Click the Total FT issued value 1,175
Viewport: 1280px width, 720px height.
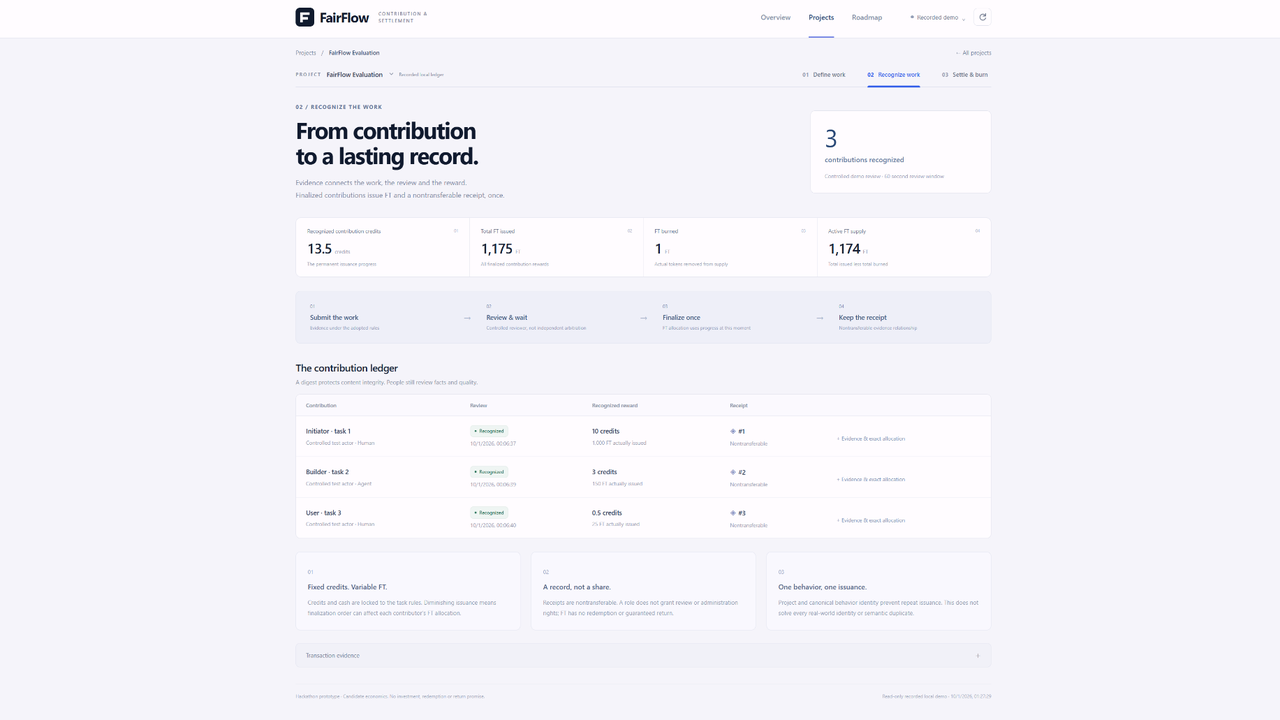[497, 249]
